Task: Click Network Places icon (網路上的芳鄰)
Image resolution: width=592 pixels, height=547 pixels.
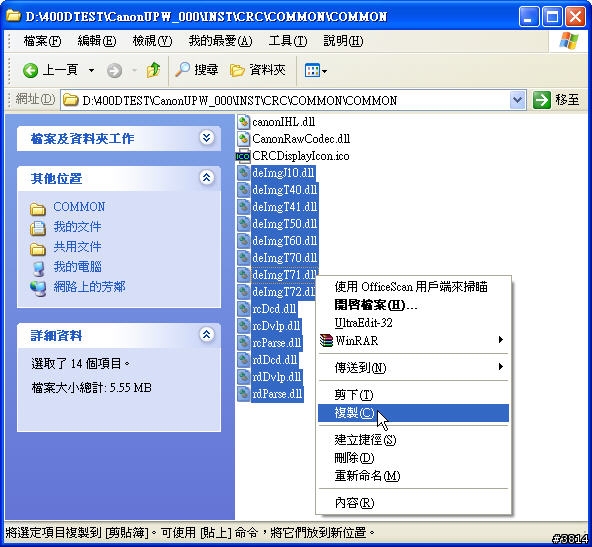Action: tap(38, 288)
